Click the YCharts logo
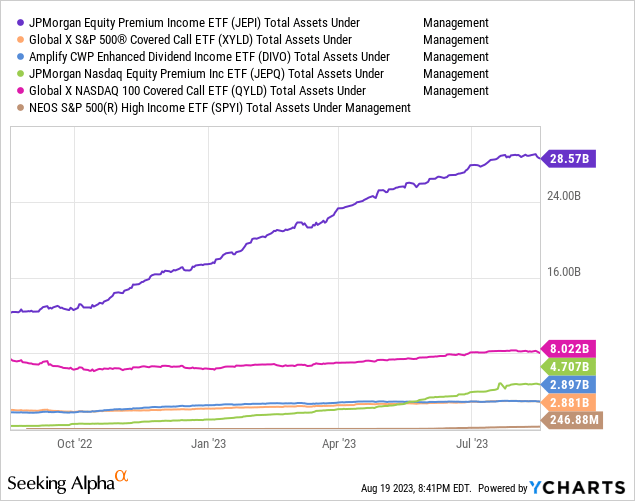Screen dimensions: 635x501 point(576,487)
